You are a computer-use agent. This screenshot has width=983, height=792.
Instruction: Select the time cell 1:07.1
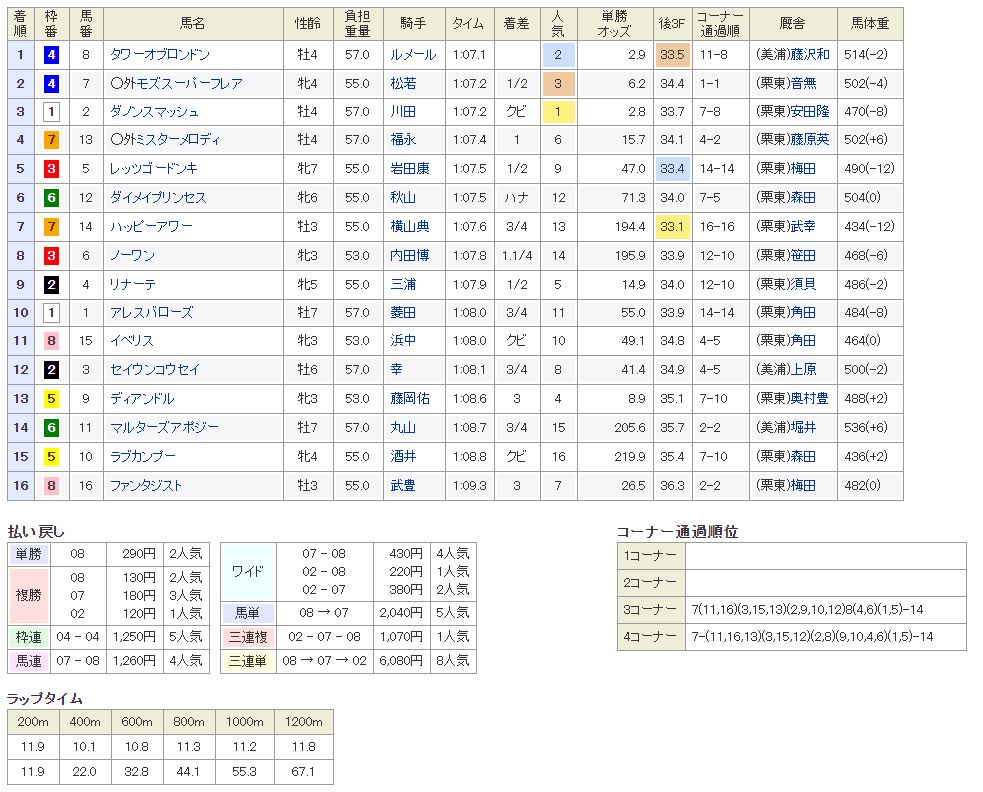click(470, 55)
